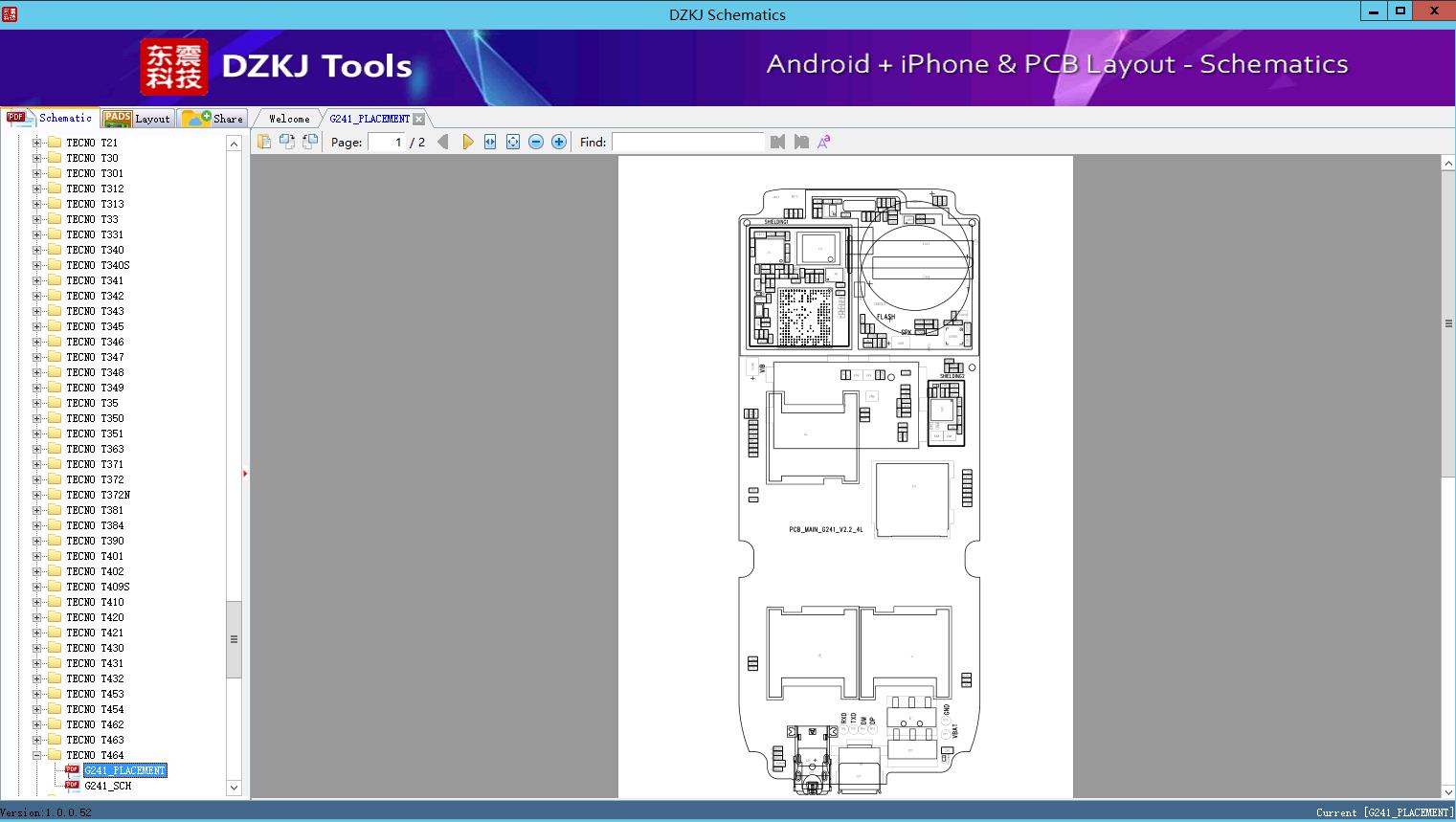Image resolution: width=1456 pixels, height=822 pixels.
Task: Select the TECNO T33 tree item
Action: [x=92, y=219]
